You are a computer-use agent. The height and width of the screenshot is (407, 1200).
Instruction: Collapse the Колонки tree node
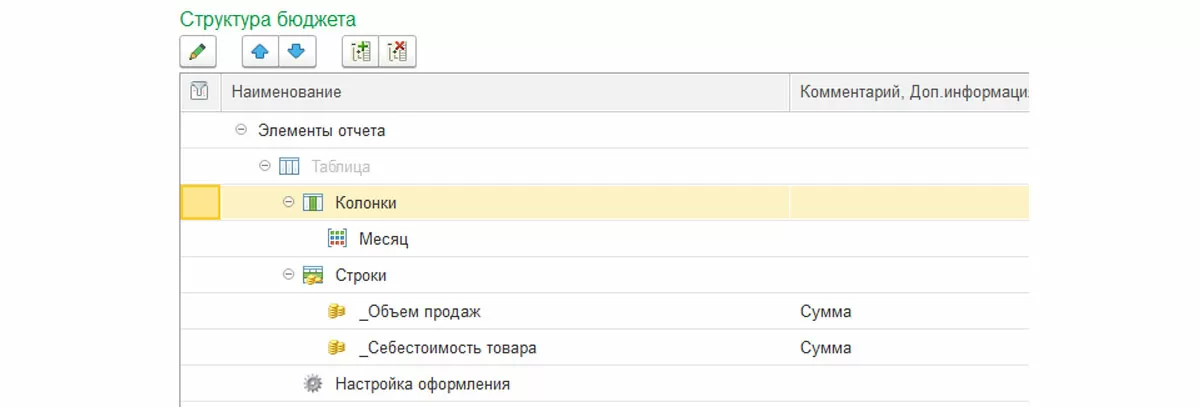[289, 203]
